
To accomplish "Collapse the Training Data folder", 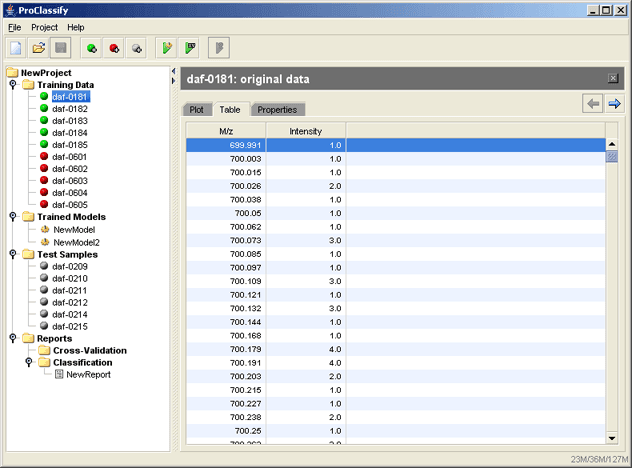I will coord(12,85).
